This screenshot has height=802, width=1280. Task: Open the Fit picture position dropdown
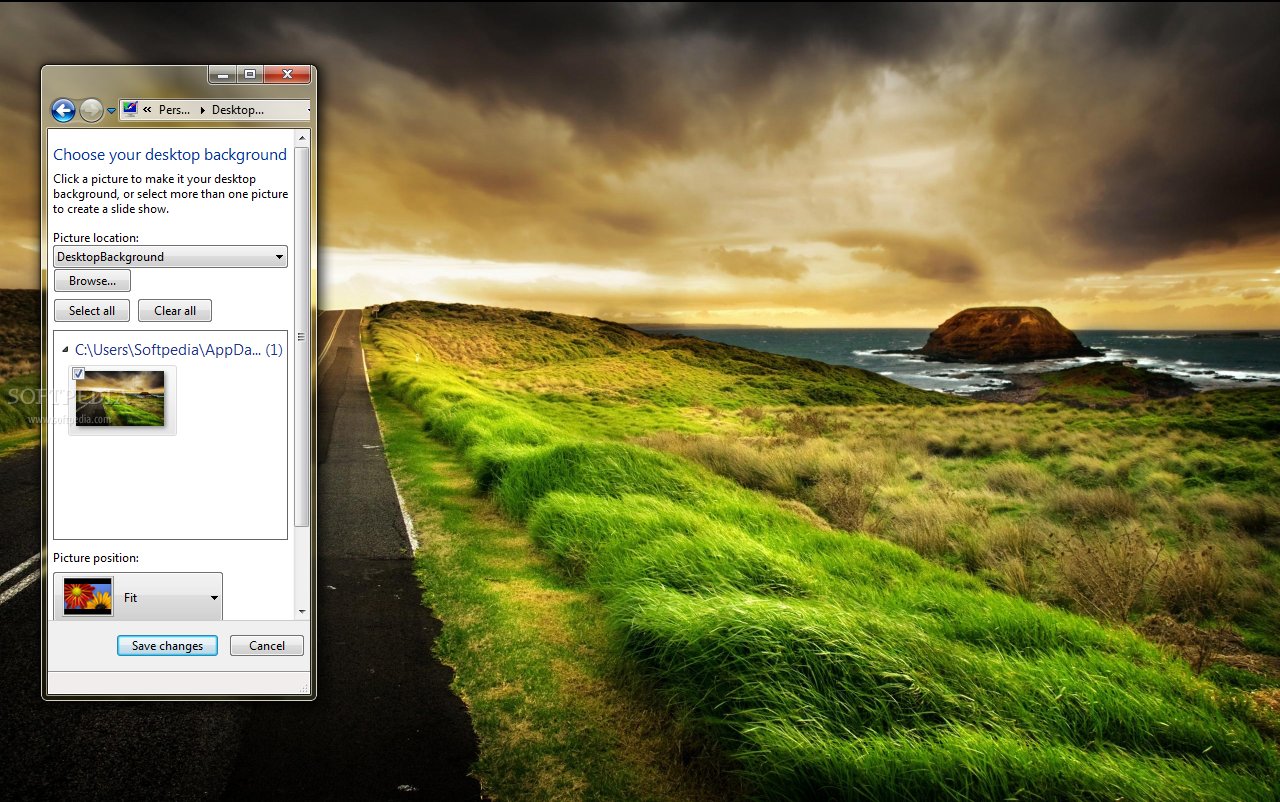coord(138,597)
